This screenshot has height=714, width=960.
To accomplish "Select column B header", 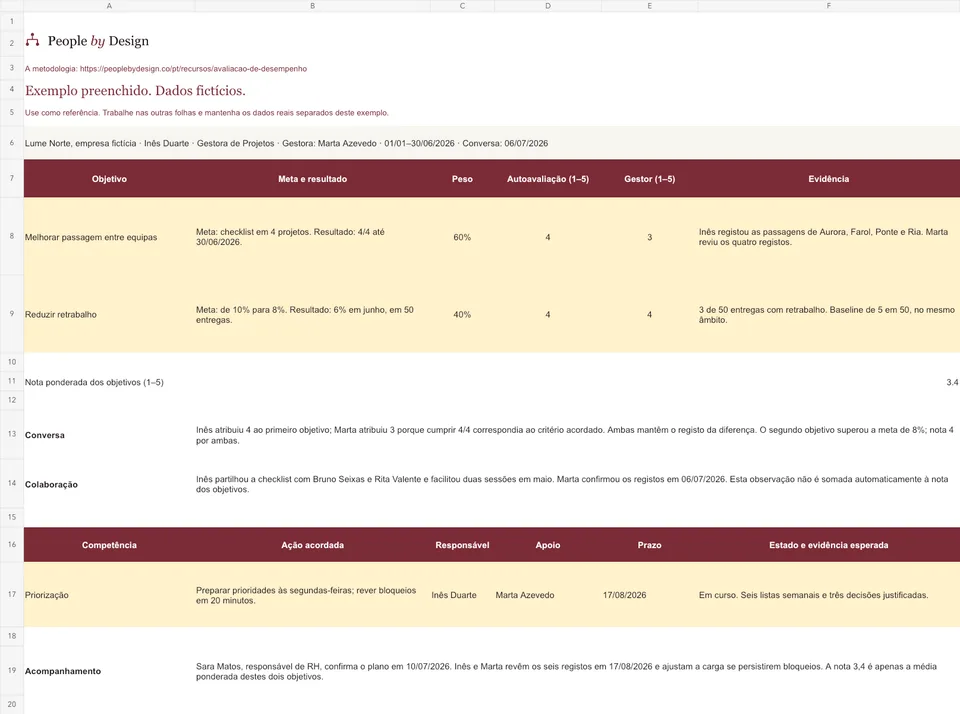I will pyautogui.click(x=312, y=6).
